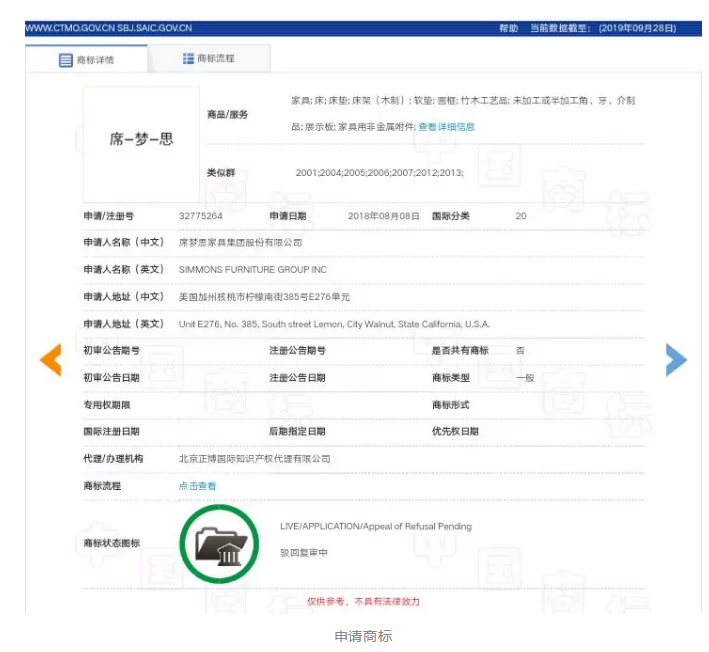Click the 申请/注册号 label
Image resolution: width=709 pixels, height=652 pixels.
pyautogui.click(x=109, y=216)
